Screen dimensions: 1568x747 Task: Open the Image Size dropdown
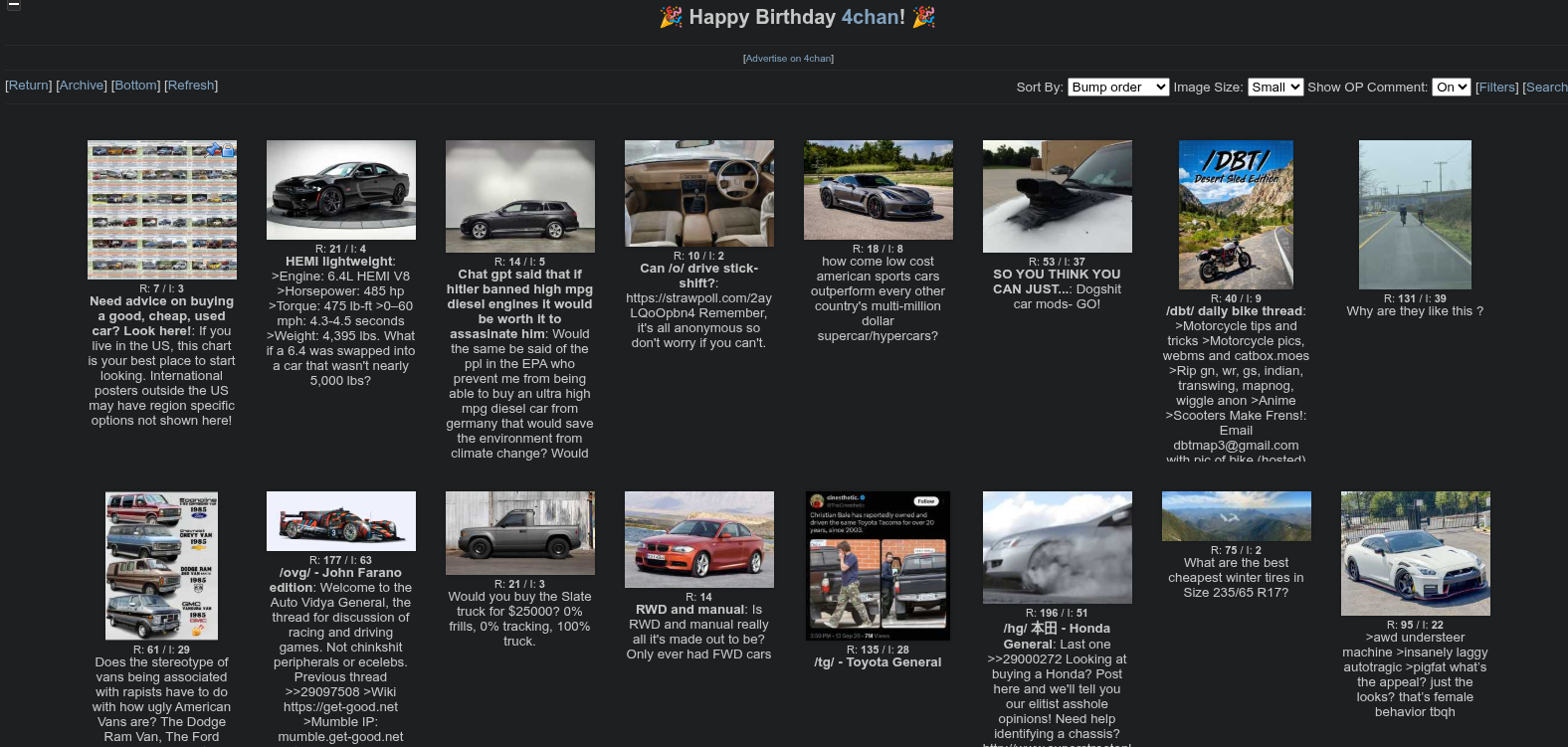1275,88
